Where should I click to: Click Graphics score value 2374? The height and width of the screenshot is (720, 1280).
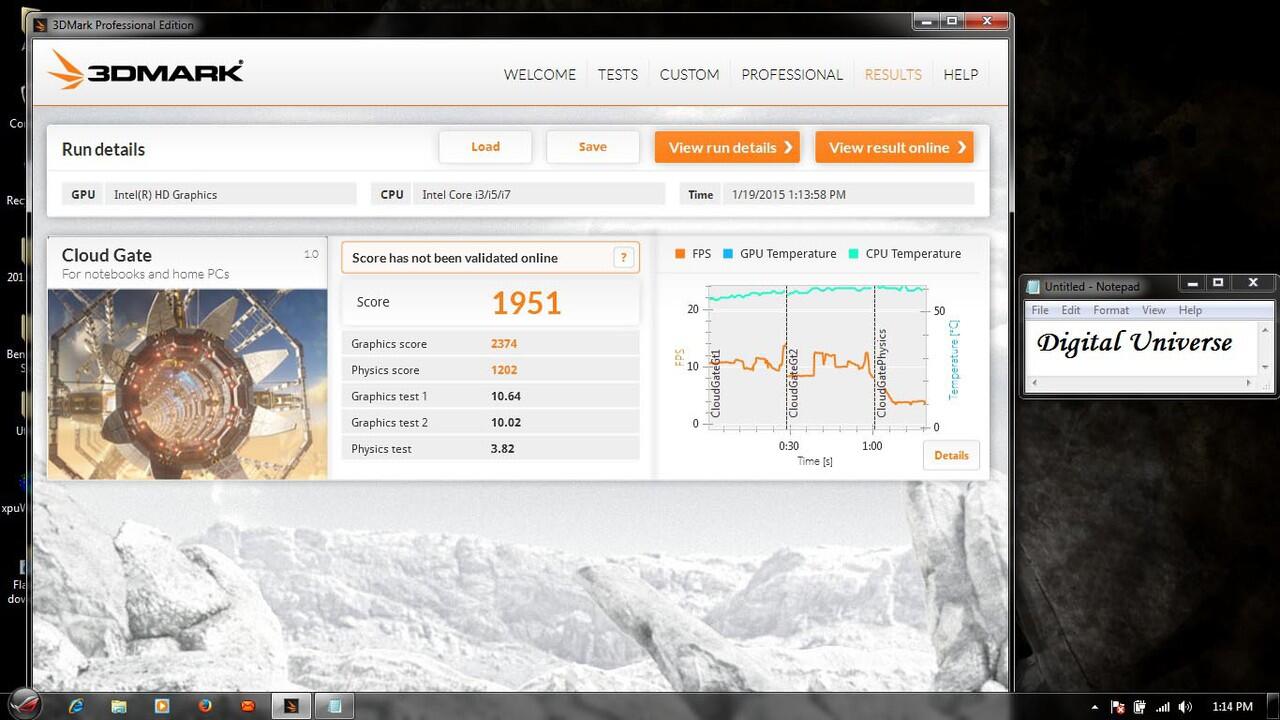click(504, 343)
